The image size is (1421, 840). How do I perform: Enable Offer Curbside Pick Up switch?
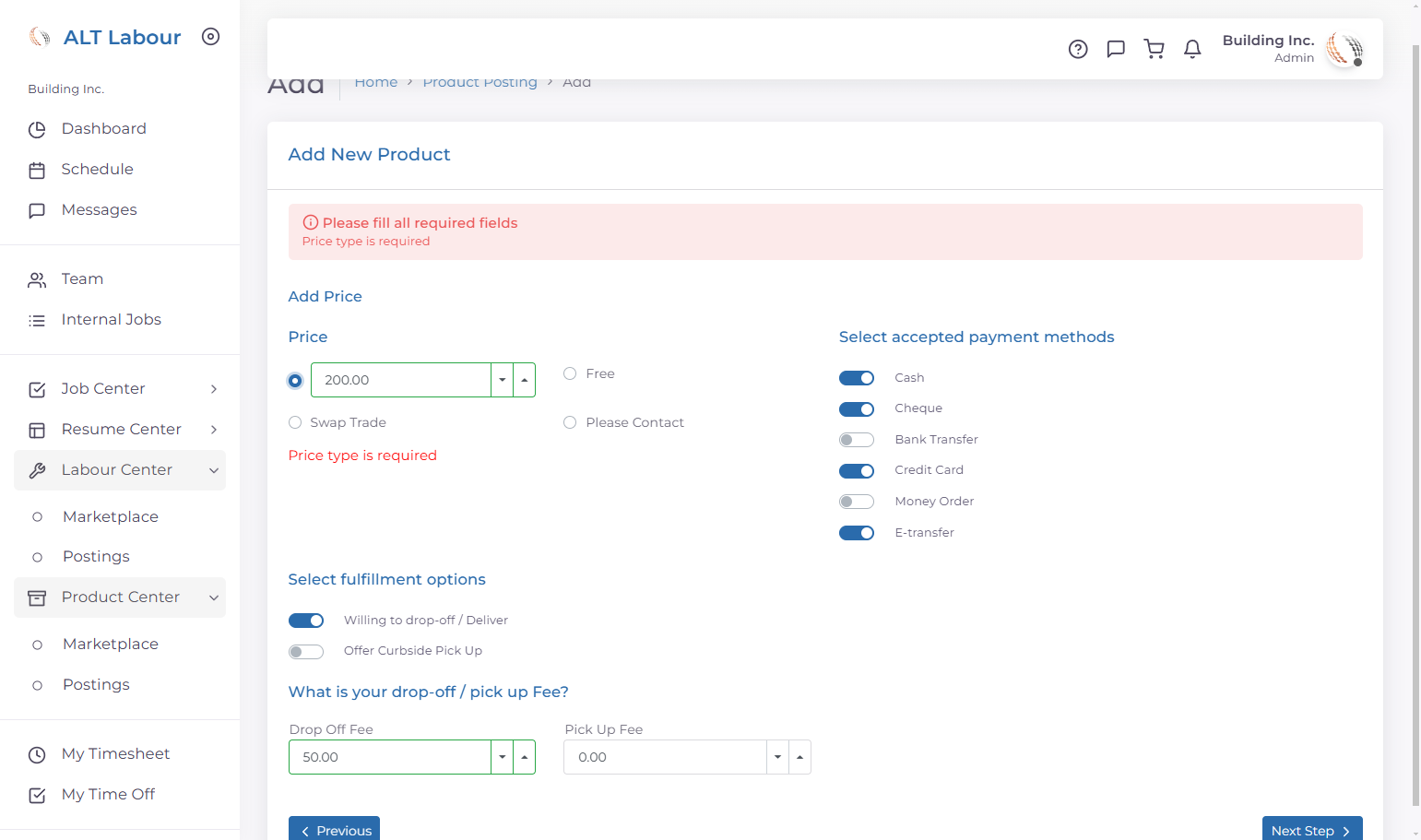(x=306, y=652)
